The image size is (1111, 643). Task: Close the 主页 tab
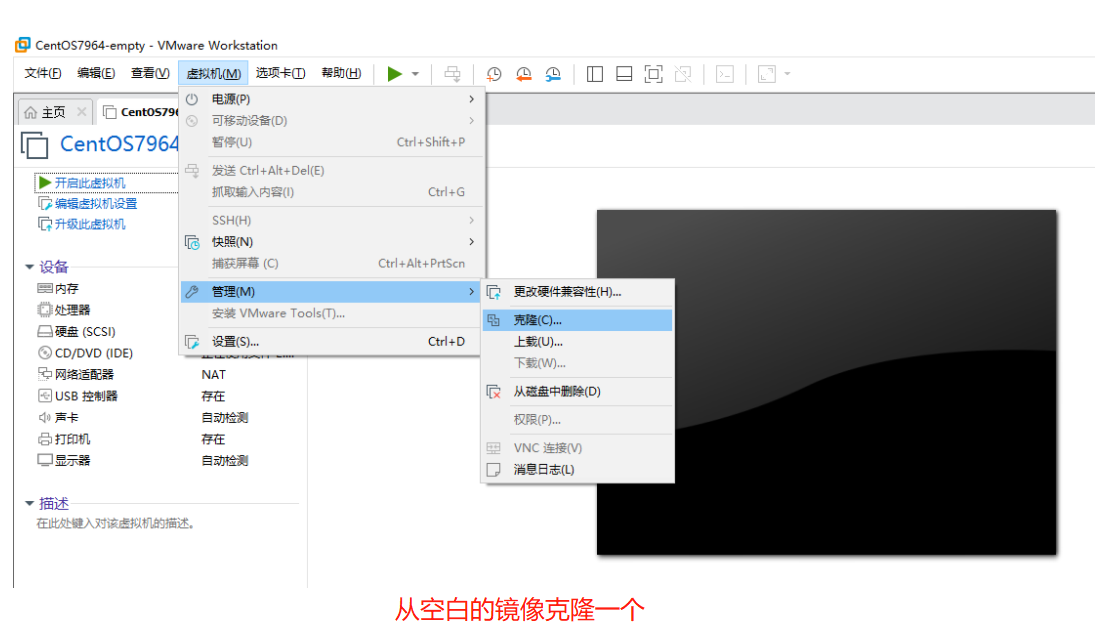(x=81, y=111)
